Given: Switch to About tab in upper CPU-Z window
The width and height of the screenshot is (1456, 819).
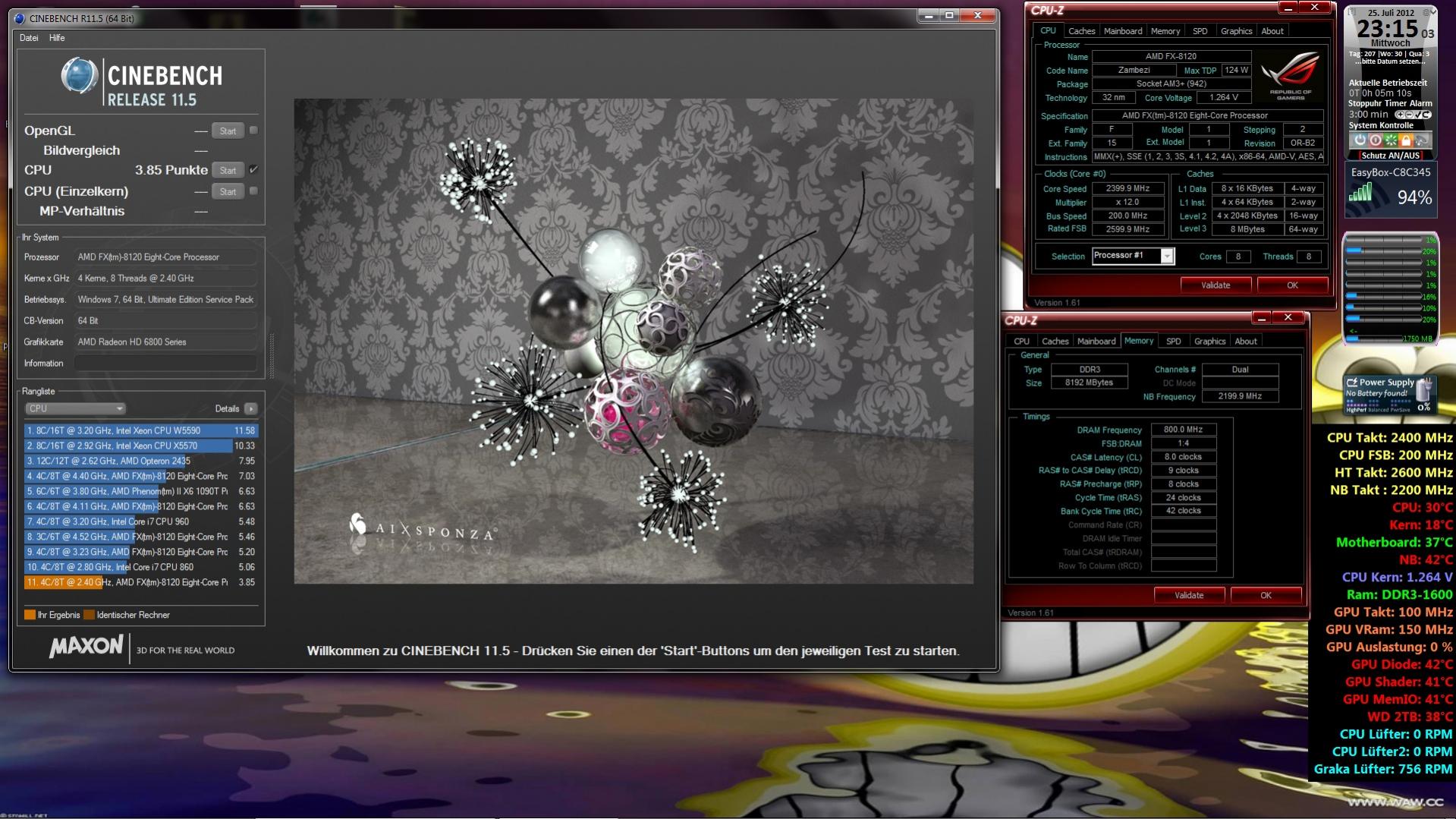Looking at the screenshot, I should pos(1272,31).
